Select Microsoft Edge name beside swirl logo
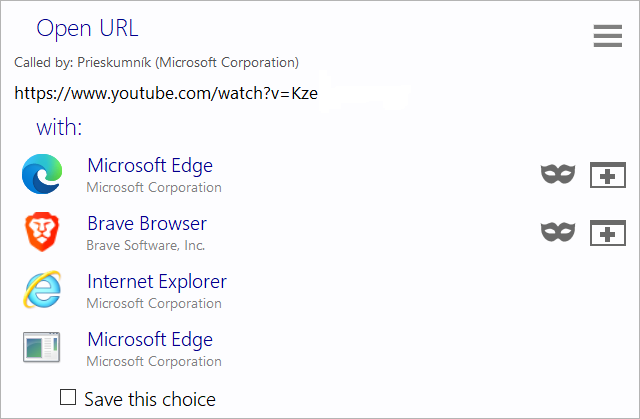This screenshot has height=419, width=640. tap(150, 165)
